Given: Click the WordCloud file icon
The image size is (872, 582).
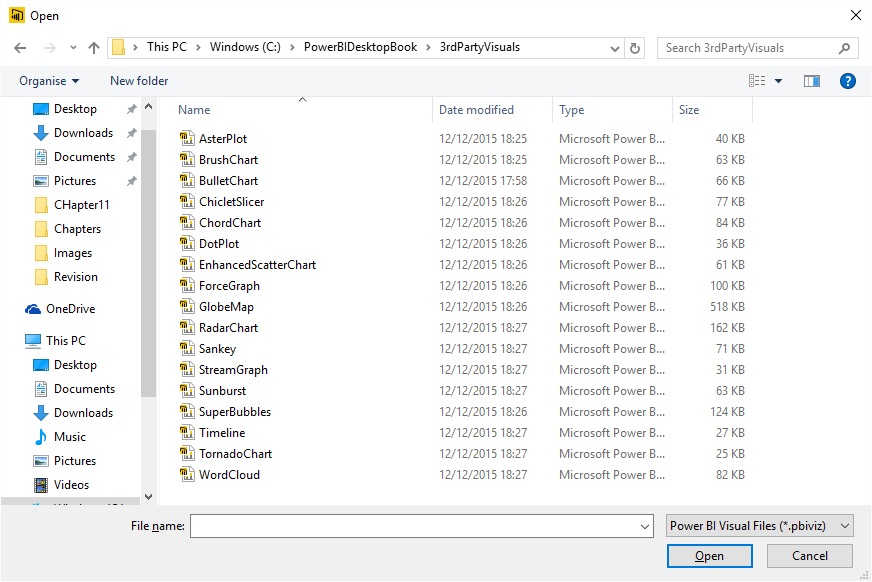Looking at the screenshot, I should coord(187,475).
